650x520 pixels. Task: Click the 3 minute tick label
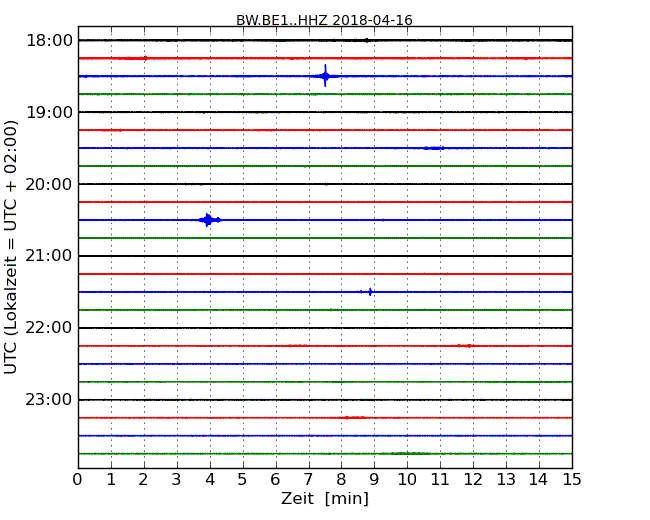(x=177, y=480)
